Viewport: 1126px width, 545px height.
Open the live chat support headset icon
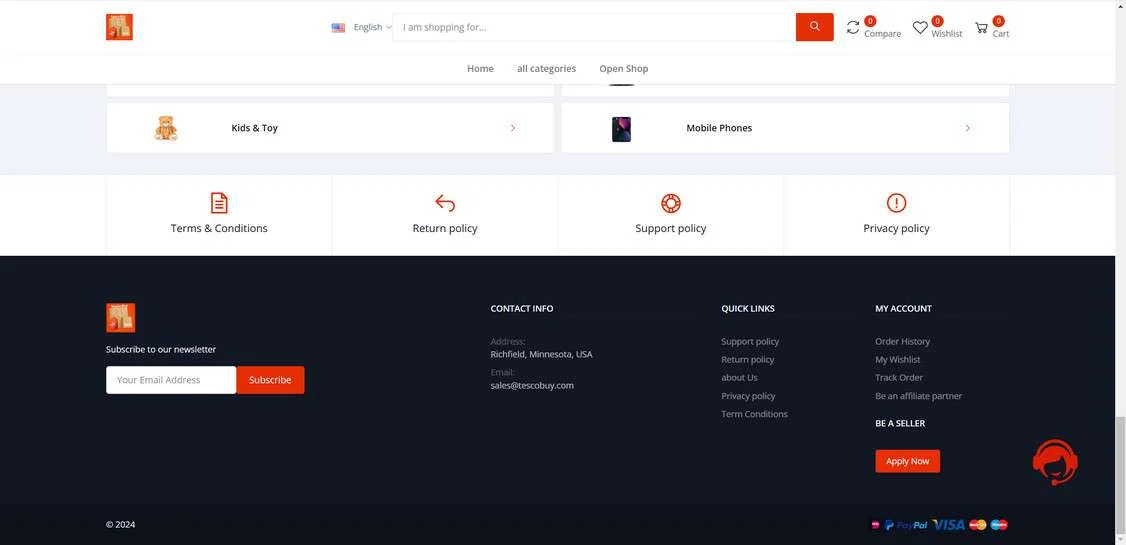[1055, 462]
